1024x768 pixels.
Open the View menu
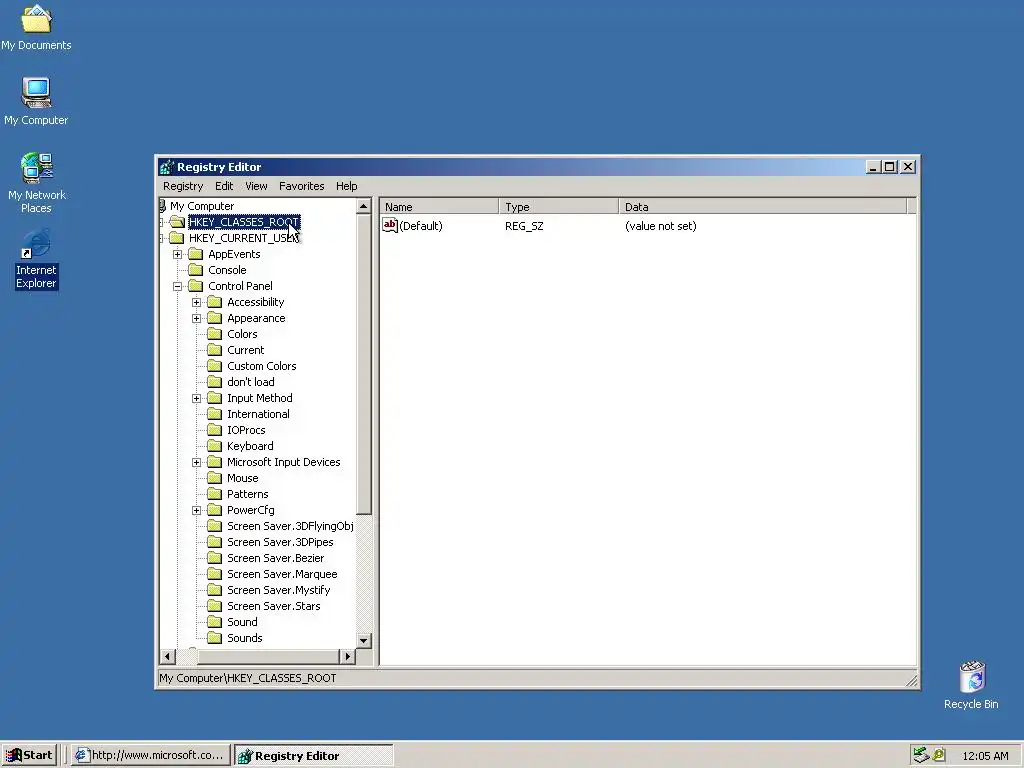256,186
